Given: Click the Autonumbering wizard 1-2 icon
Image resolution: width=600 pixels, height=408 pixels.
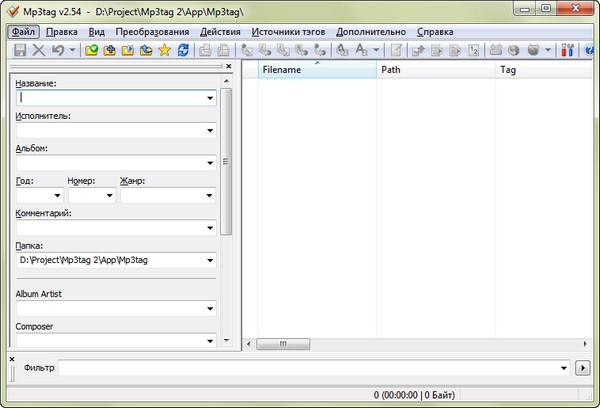Looking at the screenshot, I should pos(474,50).
